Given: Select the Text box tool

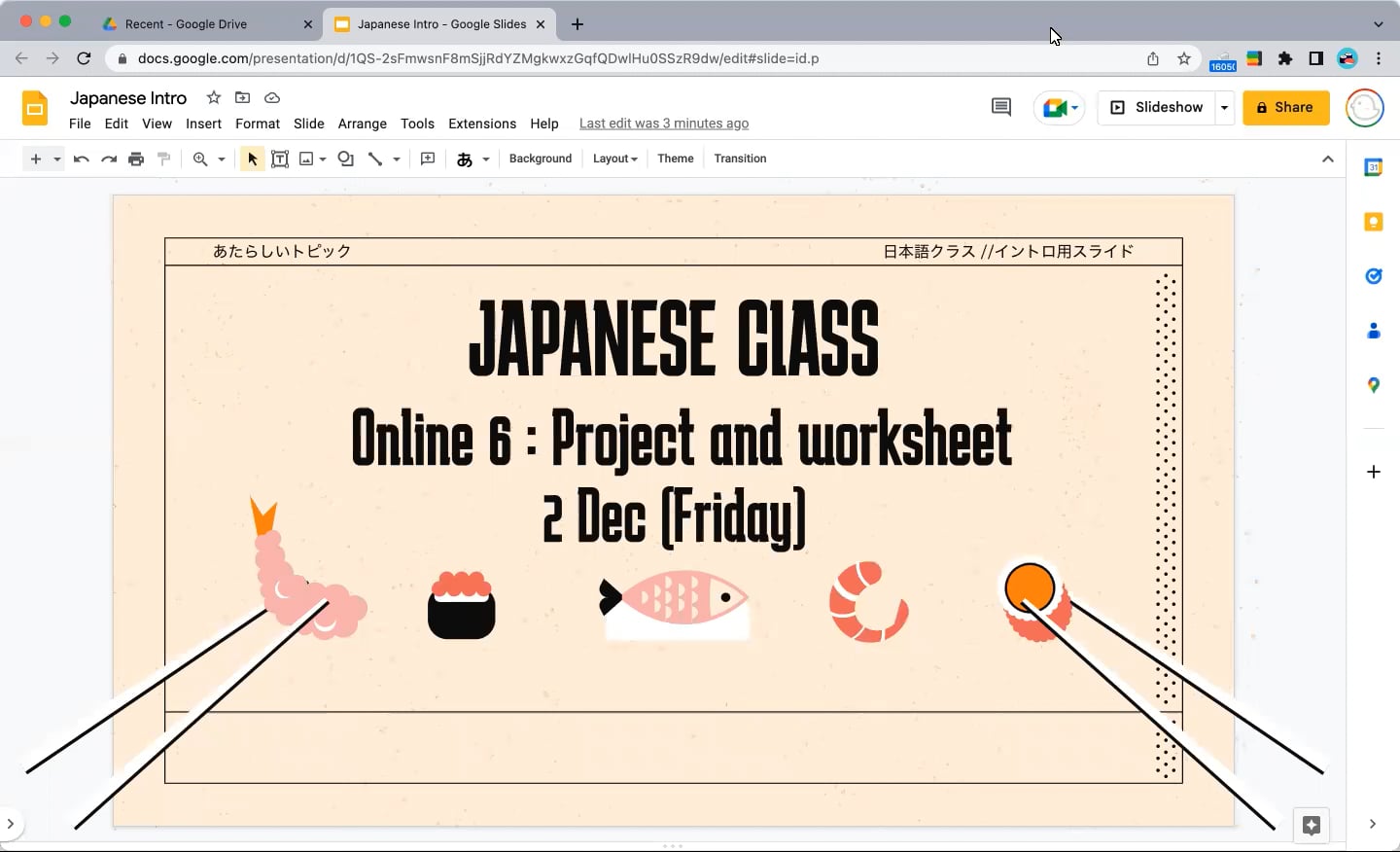Looking at the screenshot, I should tap(280, 160).
